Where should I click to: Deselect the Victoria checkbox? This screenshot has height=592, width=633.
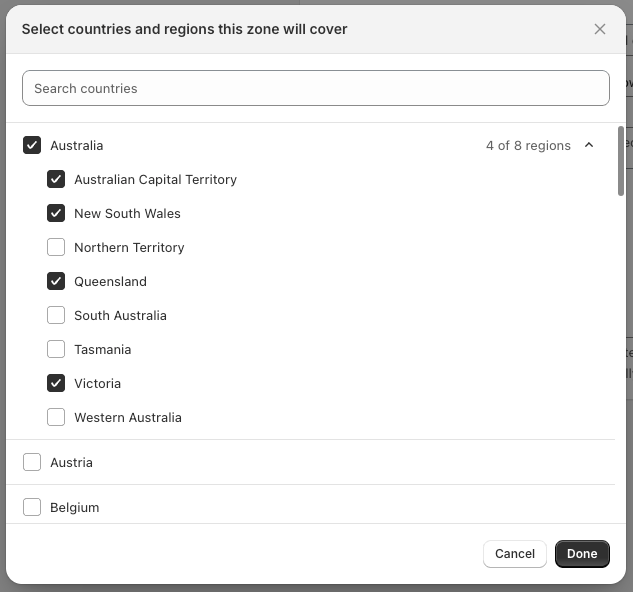click(56, 383)
